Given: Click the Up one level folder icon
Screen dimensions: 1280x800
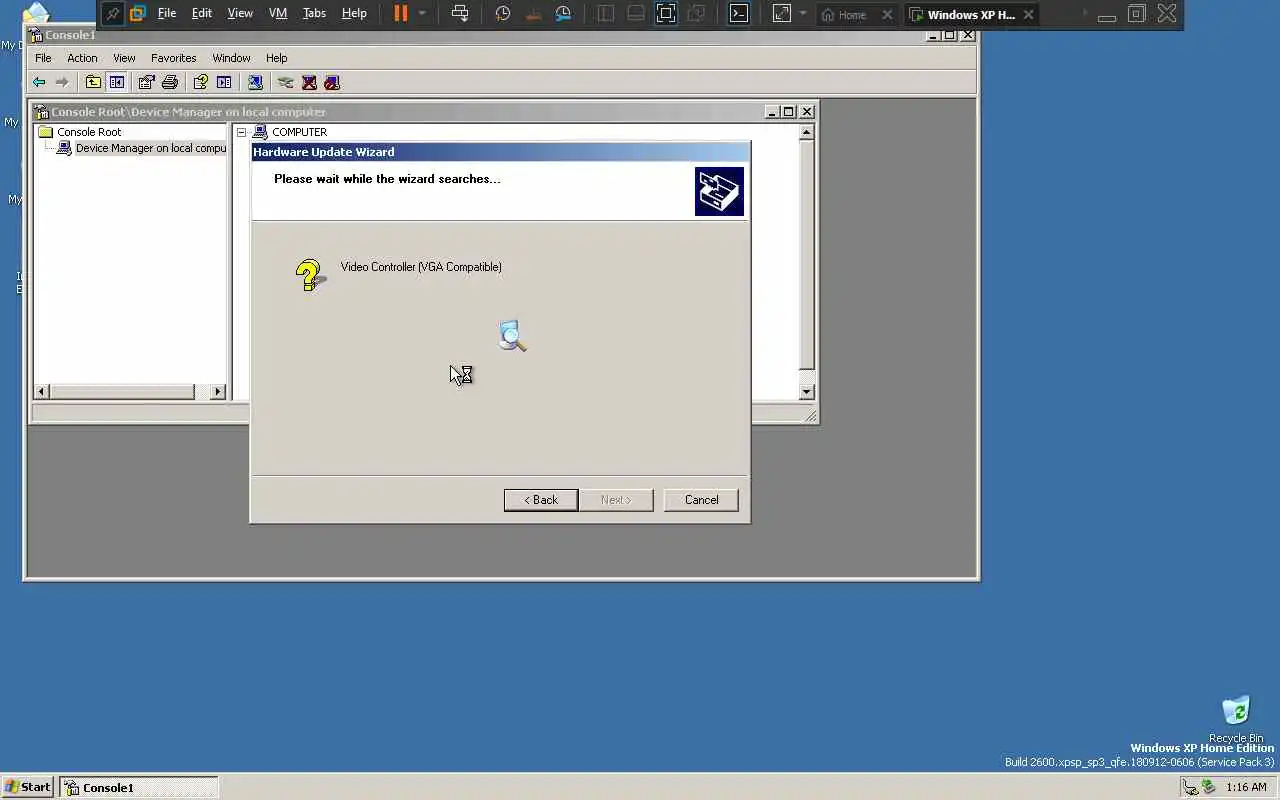Looking at the screenshot, I should pos(93,83).
